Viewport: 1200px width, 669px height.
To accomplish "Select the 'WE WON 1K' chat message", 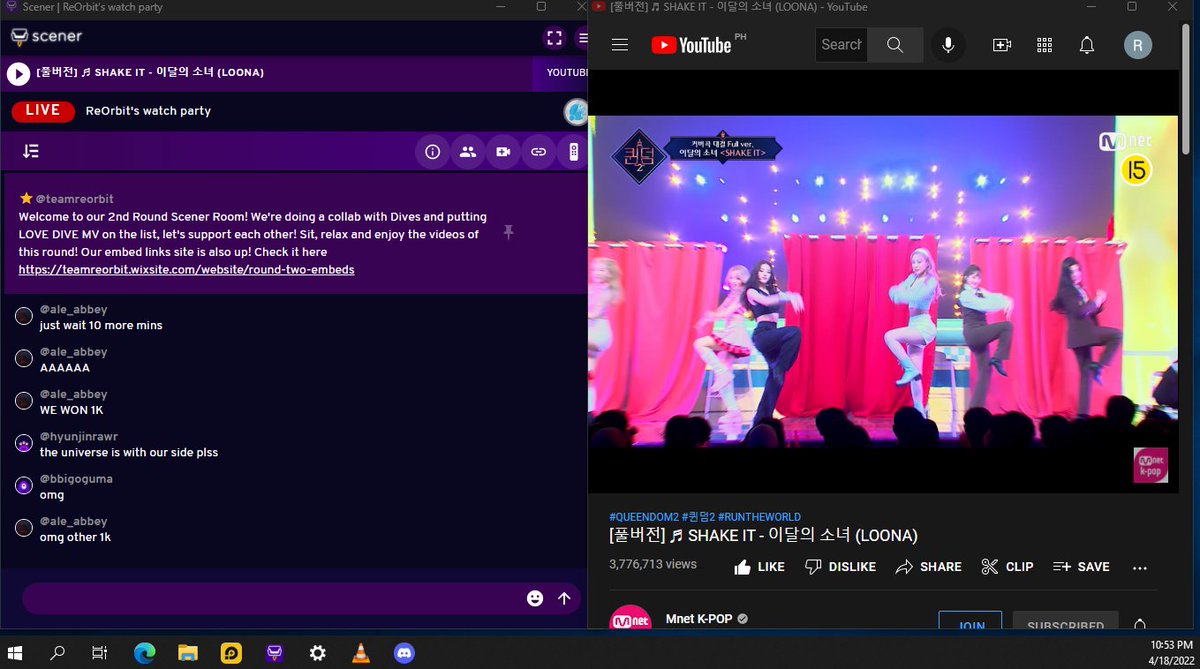I will click(71, 410).
